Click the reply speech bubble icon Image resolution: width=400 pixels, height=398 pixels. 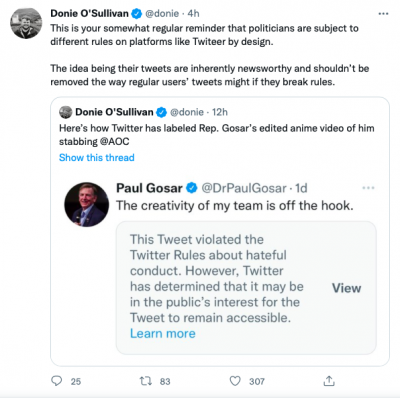[56, 381]
